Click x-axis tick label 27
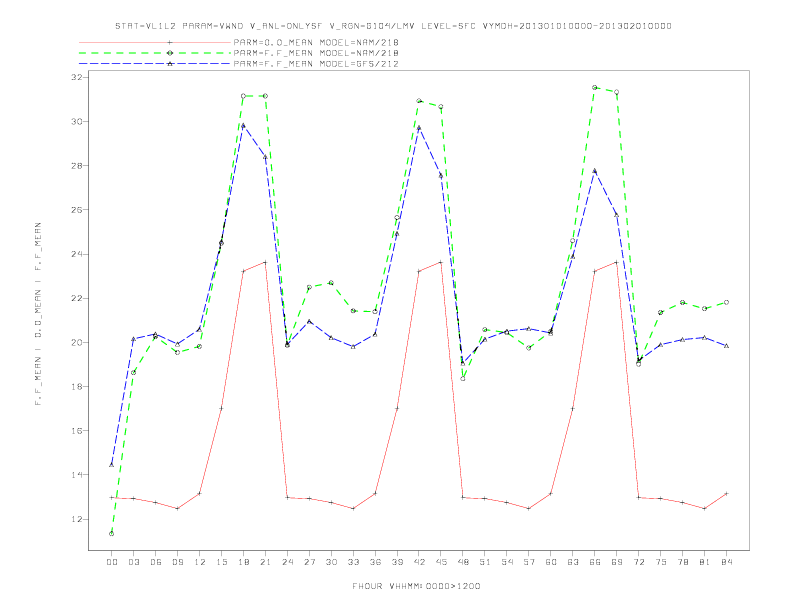 pyautogui.click(x=309, y=562)
